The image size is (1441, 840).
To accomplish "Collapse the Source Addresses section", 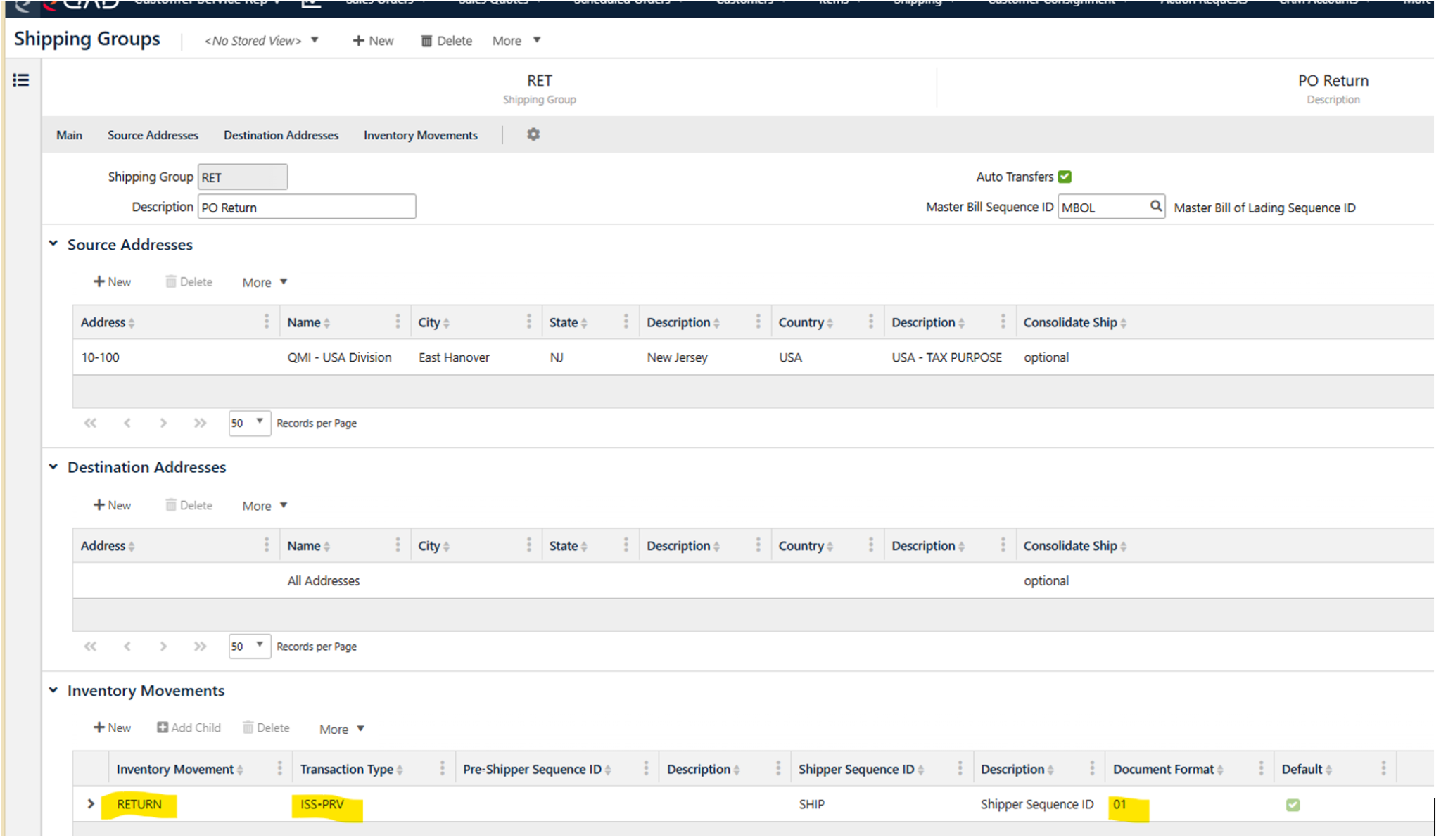I will pos(53,243).
